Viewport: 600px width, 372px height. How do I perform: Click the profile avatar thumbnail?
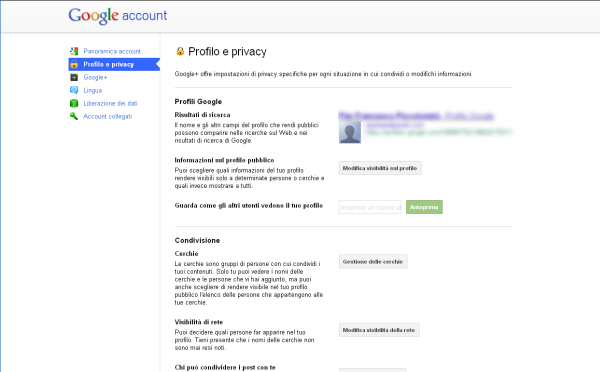tap(350, 132)
